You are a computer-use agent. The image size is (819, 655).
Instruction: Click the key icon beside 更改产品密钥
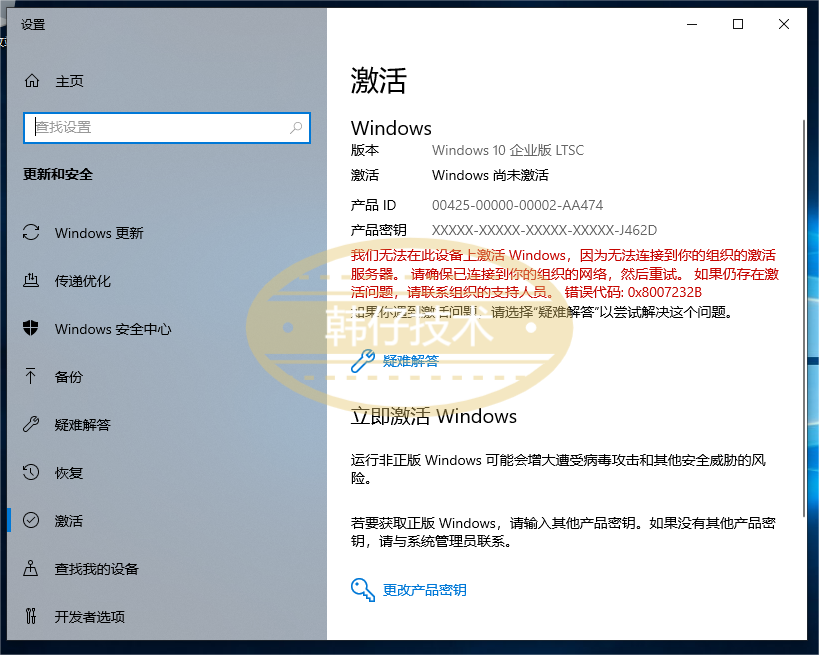tap(362, 590)
